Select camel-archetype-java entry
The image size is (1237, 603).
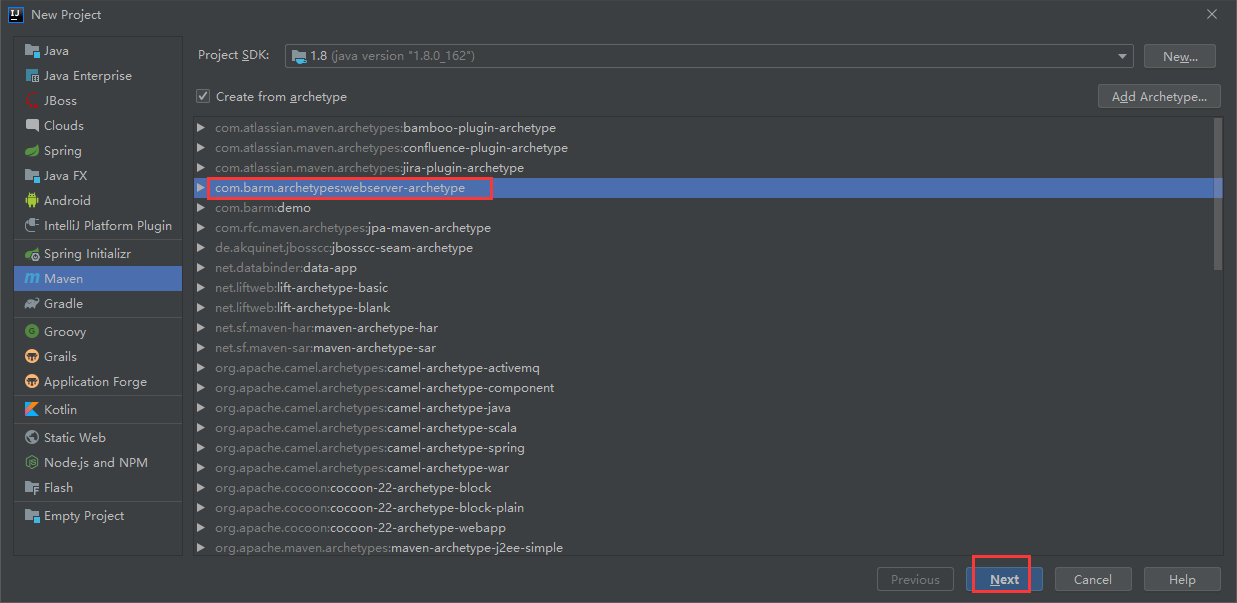pyautogui.click(x=708, y=408)
